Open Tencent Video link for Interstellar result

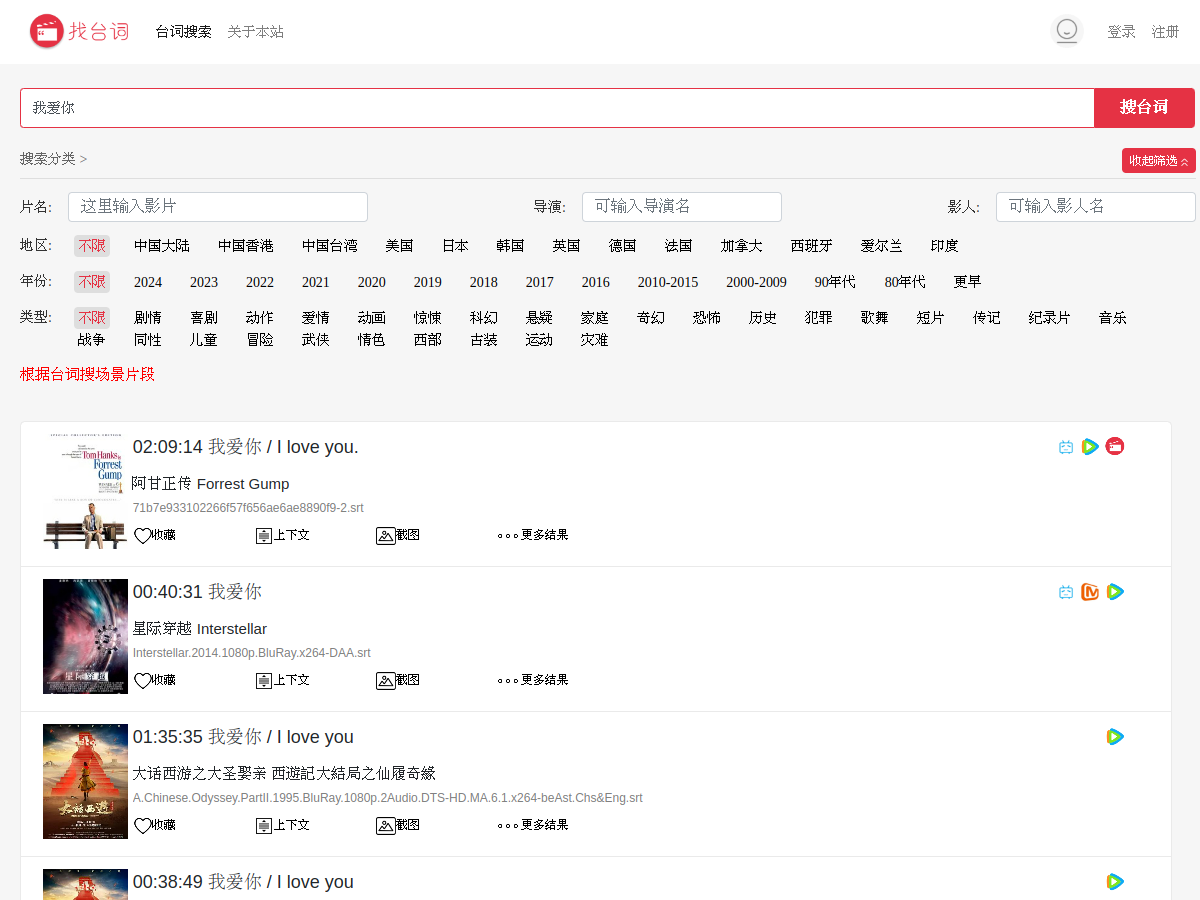coord(1115,592)
